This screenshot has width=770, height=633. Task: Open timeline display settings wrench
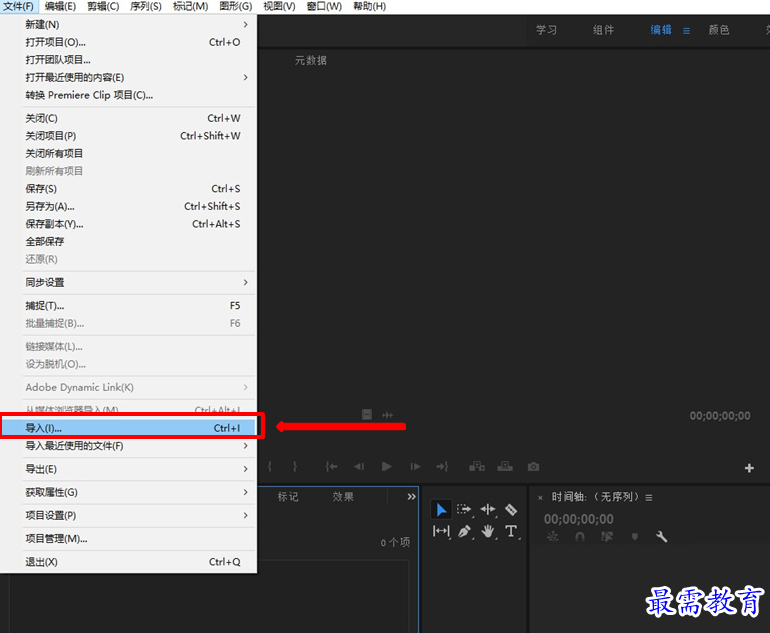(661, 537)
